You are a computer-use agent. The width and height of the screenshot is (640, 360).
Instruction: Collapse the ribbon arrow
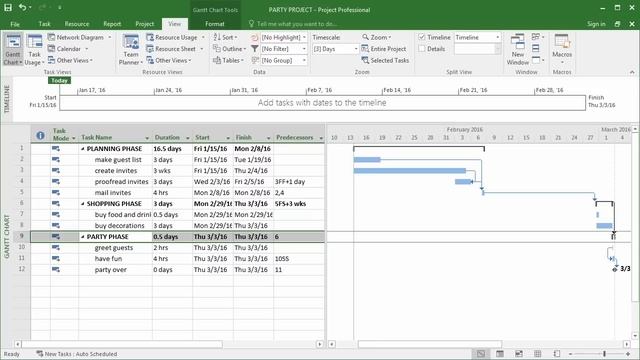click(632, 72)
